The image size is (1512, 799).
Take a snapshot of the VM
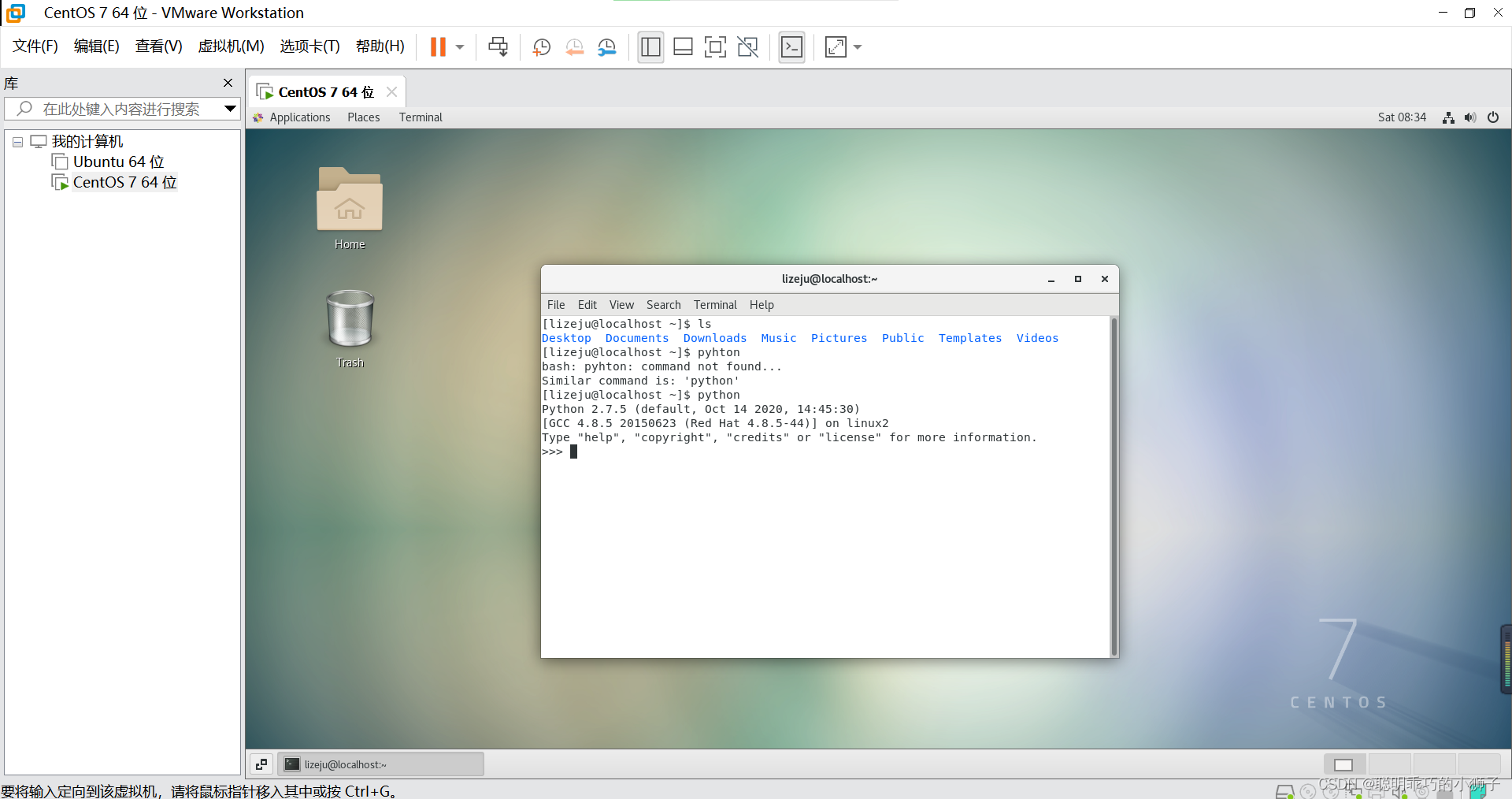tap(541, 47)
